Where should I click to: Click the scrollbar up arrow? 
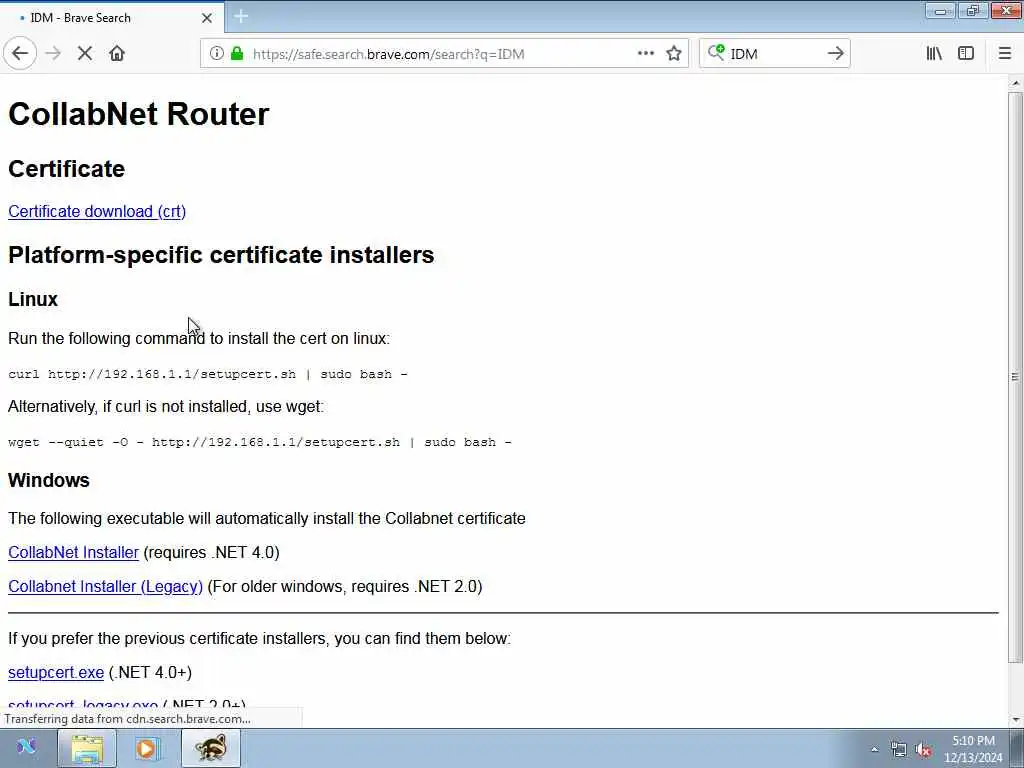point(1015,84)
